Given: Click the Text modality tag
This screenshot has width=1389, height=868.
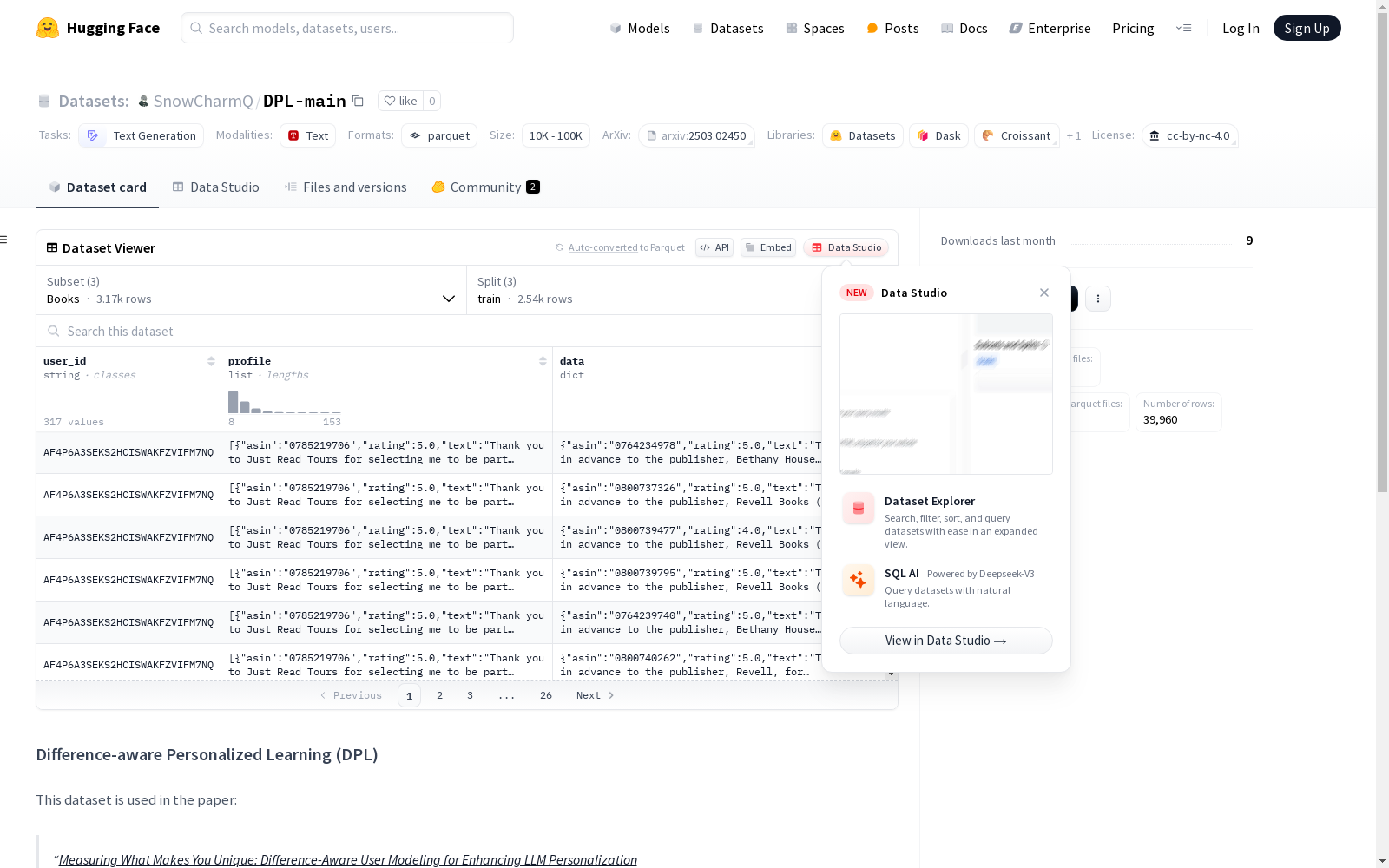Looking at the screenshot, I should (307, 135).
